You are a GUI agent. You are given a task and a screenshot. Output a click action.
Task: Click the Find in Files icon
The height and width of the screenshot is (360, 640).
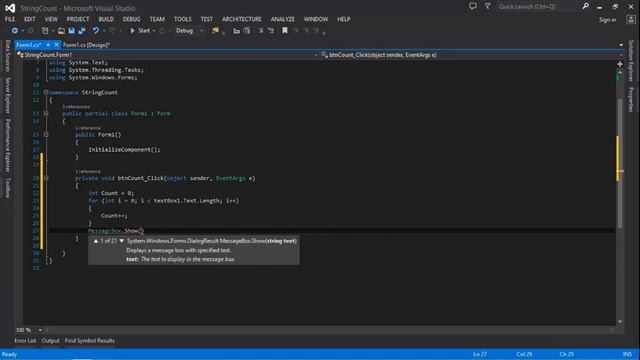215,31
